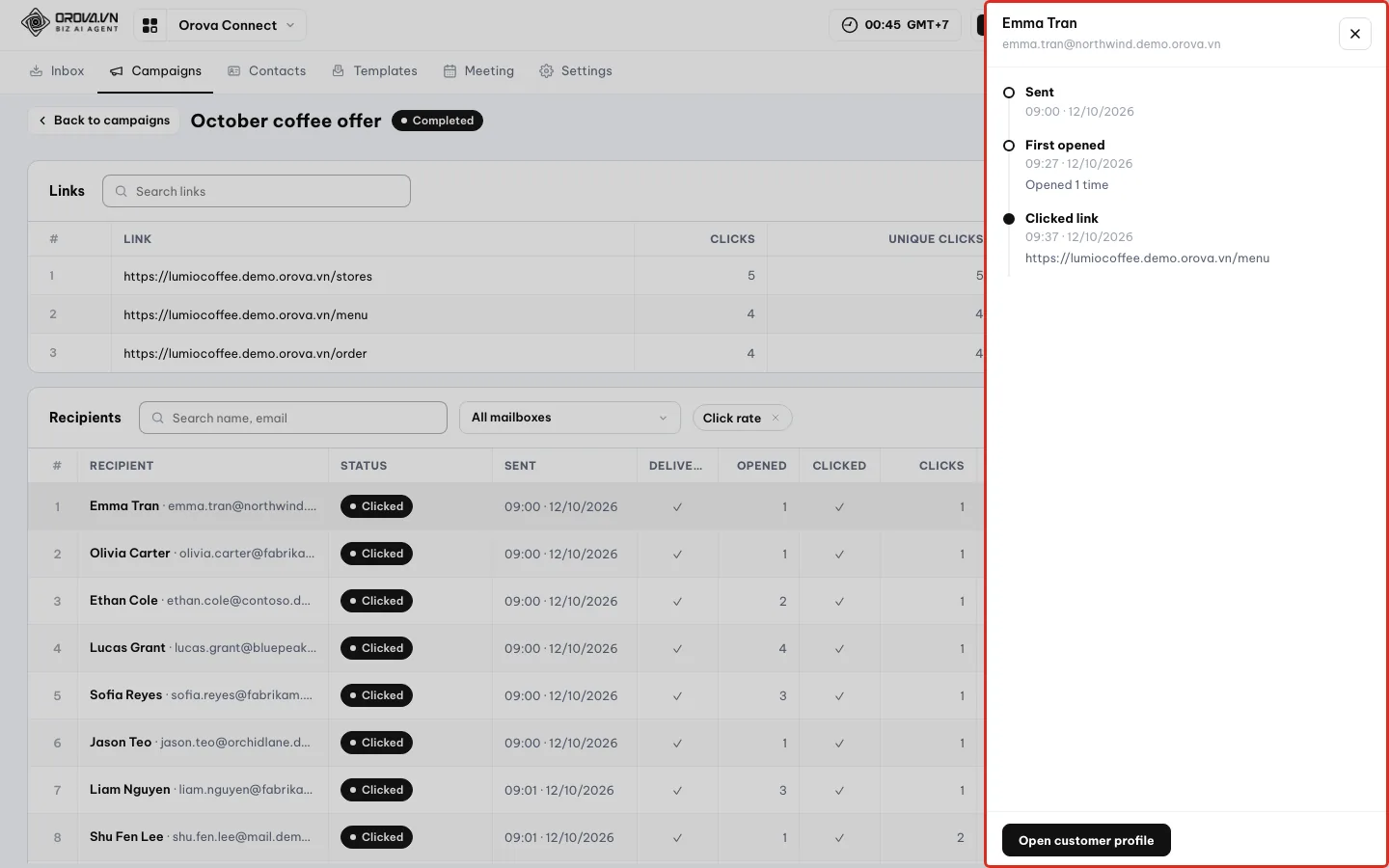Select the Shu Fen Lee recipient row
Screen dimensions: 1389x868
pos(505,837)
